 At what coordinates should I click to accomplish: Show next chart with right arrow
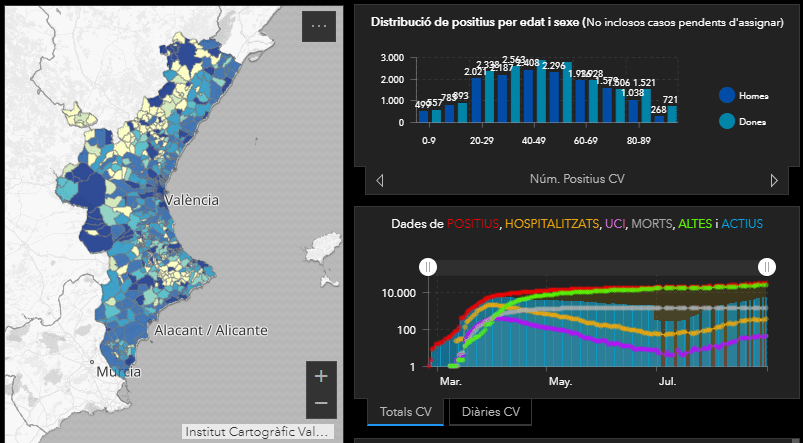pyautogui.click(x=774, y=181)
